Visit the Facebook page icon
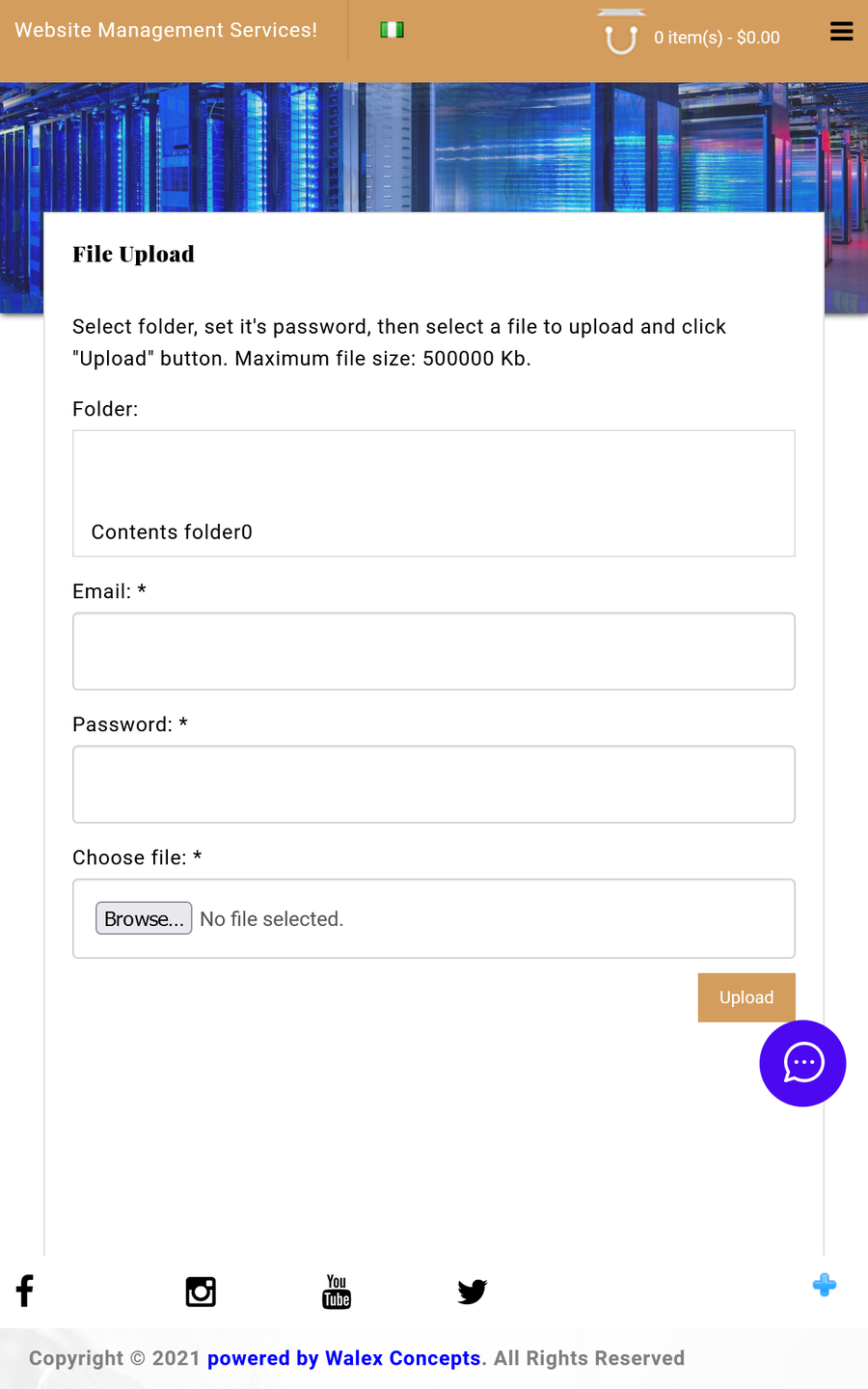Image resolution: width=868 pixels, height=1389 pixels. (x=25, y=1291)
